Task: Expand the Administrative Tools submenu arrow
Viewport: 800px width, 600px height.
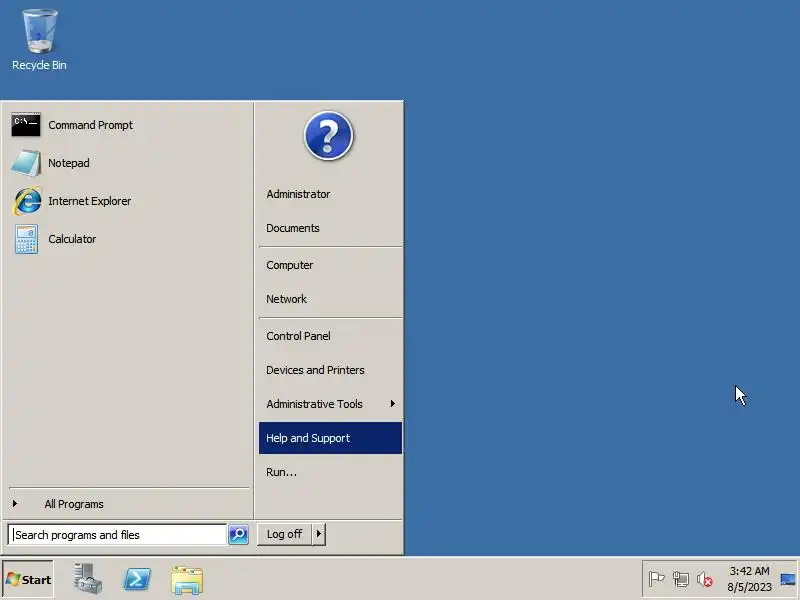Action: (392, 404)
